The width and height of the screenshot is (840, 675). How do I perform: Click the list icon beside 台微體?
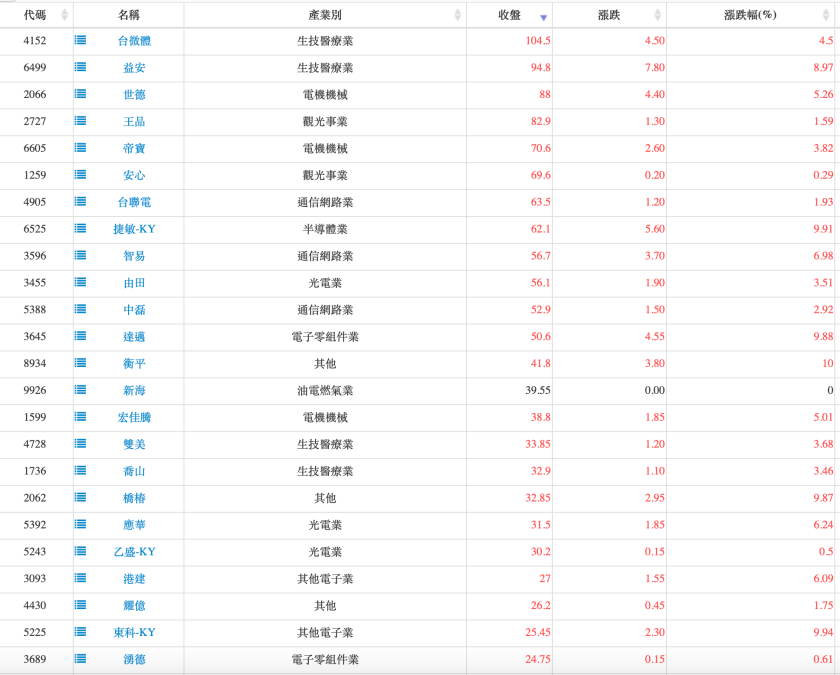[x=80, y=40]
